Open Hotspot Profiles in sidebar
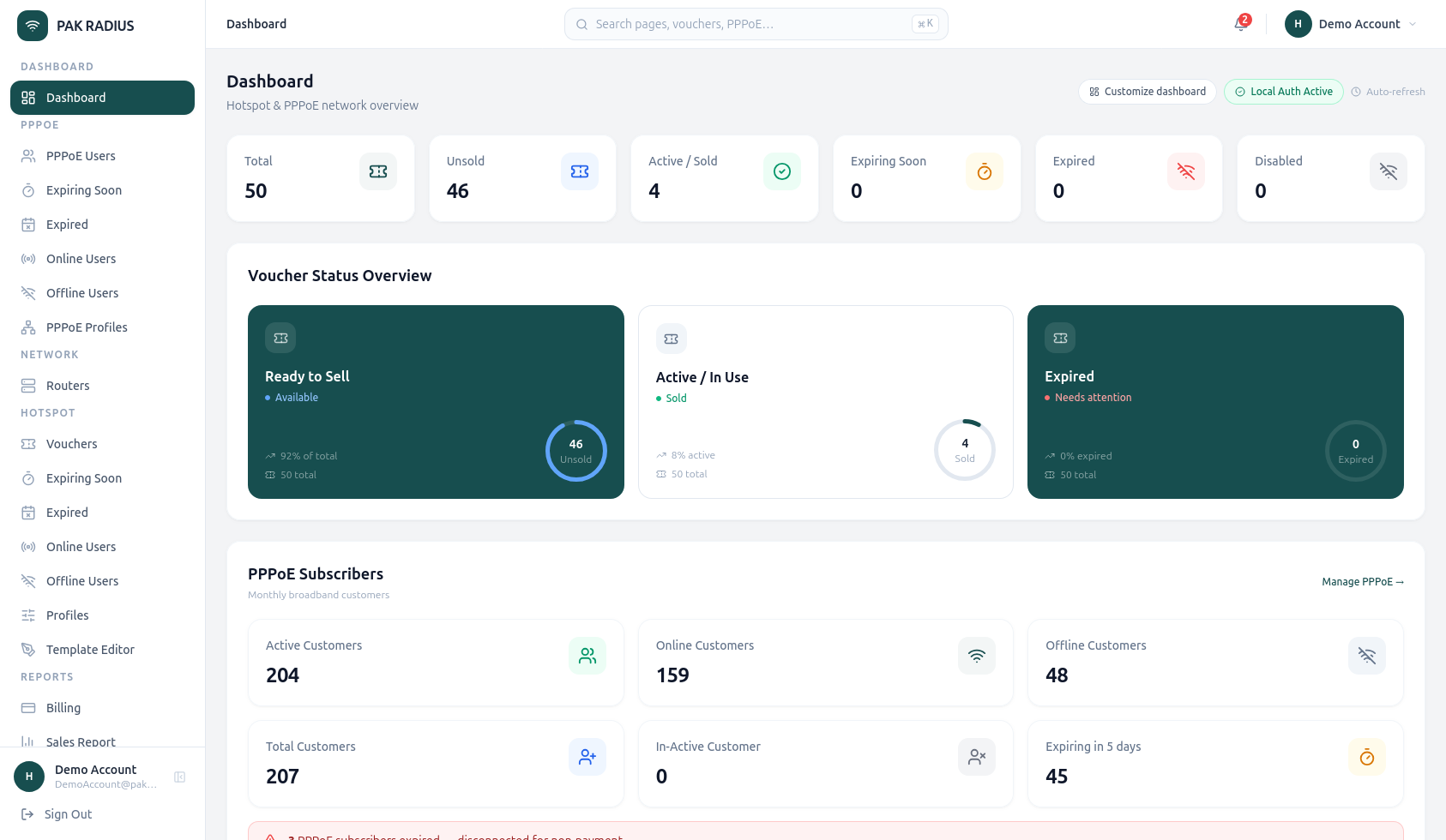The height and width of the screenshot is (840, 1446). click(x=102, y=615)
